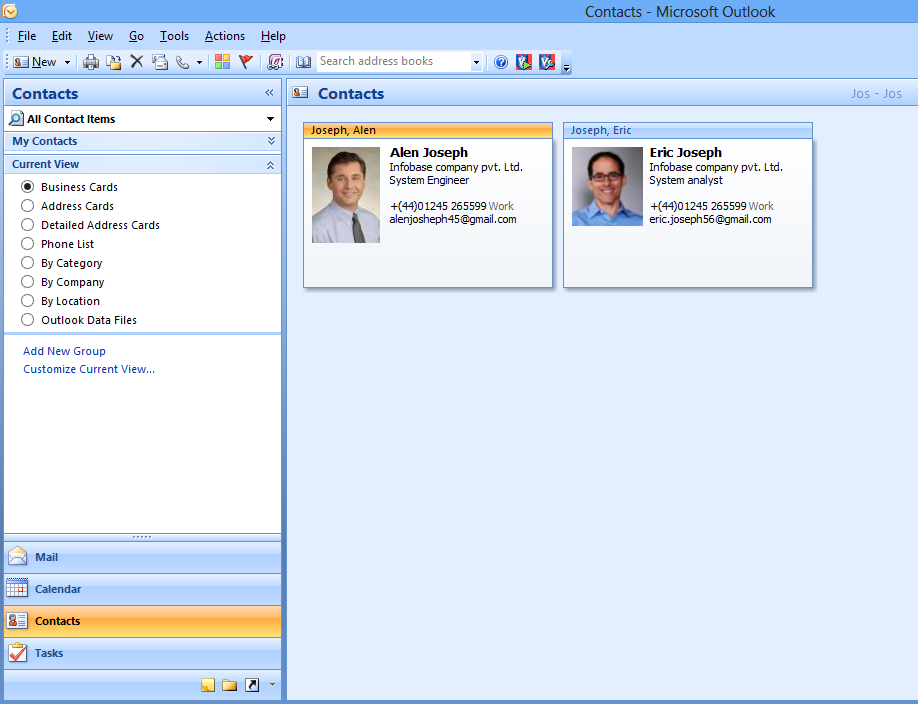
Task: Select the Joseph, Eric card header
Action: tap(688, 130)
